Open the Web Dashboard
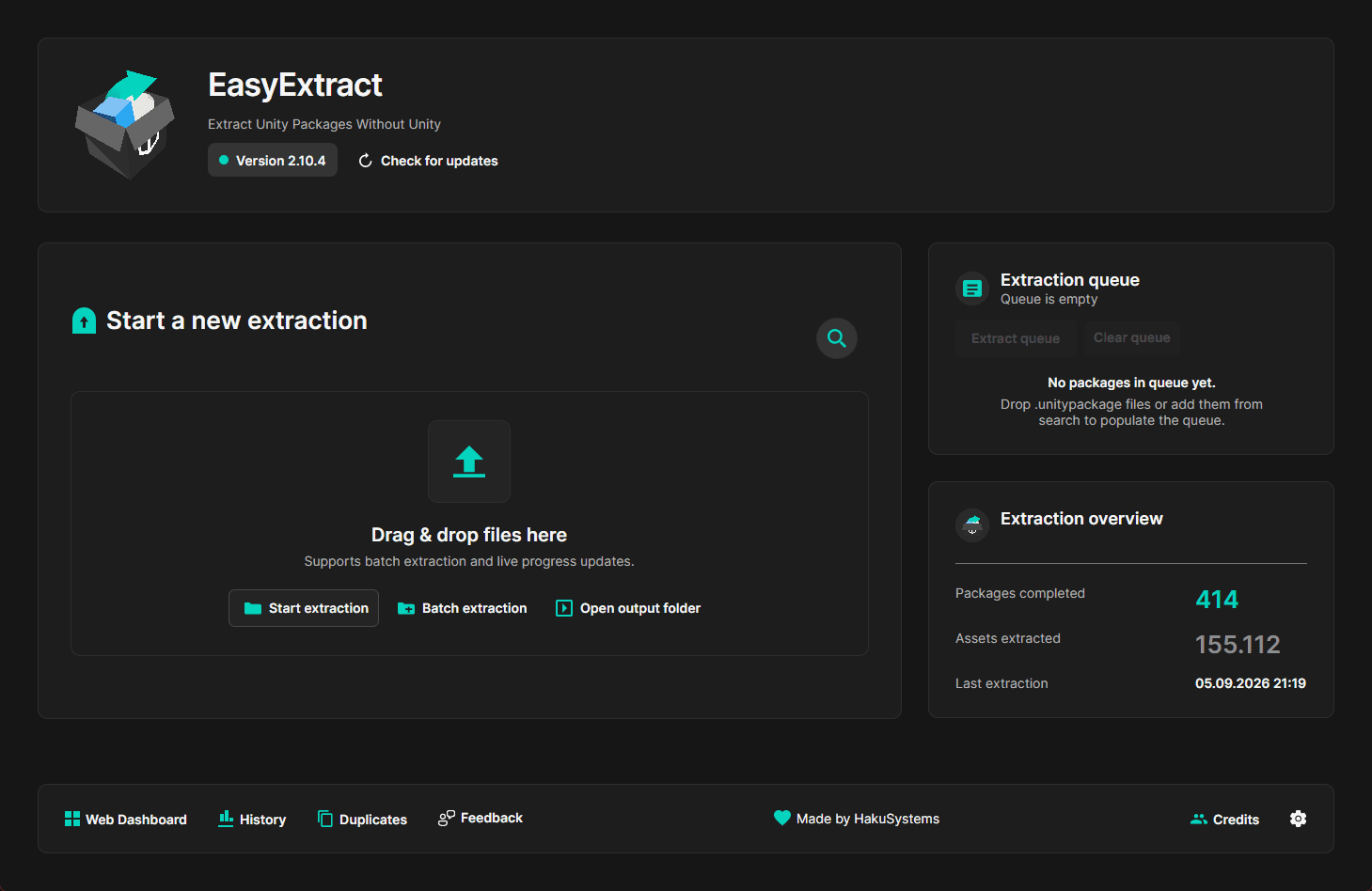This screenshot has height=891, width=1372. pyautogui.click(x=126, y=820)
